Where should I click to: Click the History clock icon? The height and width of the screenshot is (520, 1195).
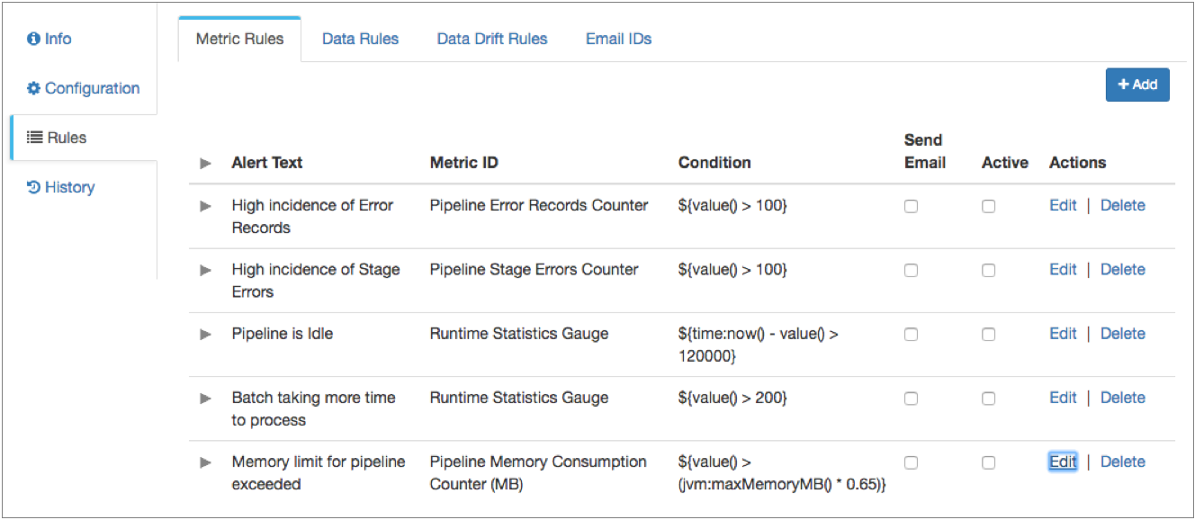tap(34, 188)
